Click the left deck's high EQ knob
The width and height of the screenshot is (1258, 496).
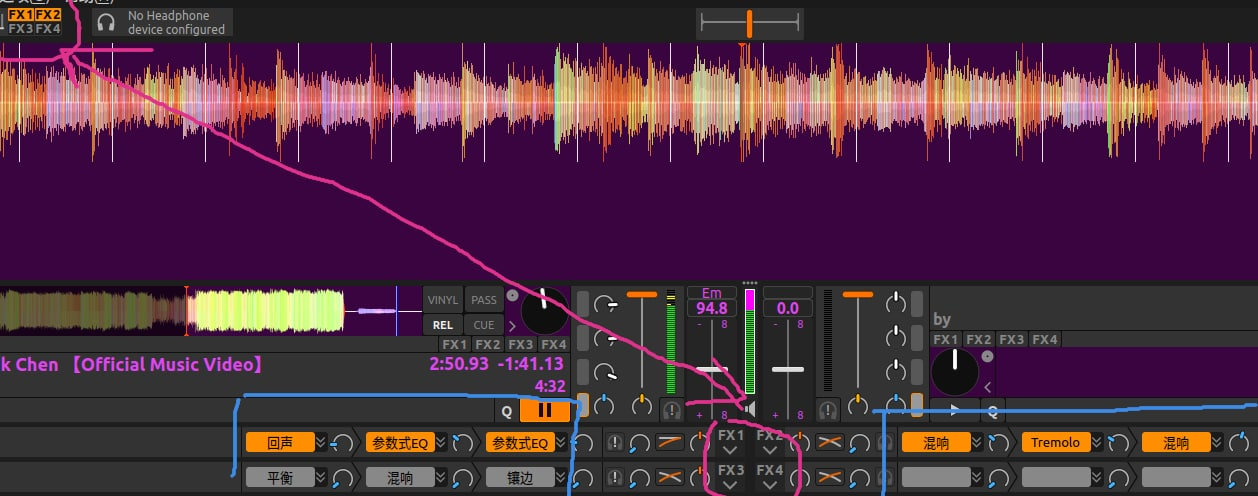[604, 304]
